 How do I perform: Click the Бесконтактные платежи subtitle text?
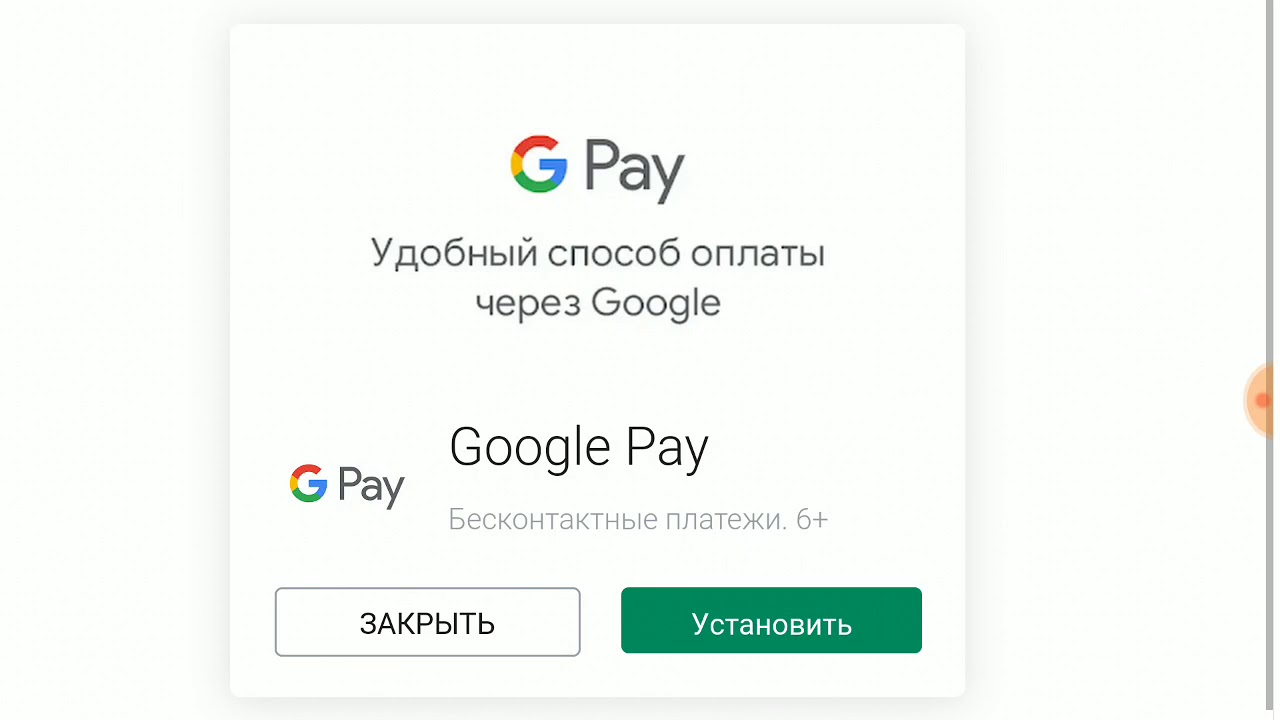point(617,520)
